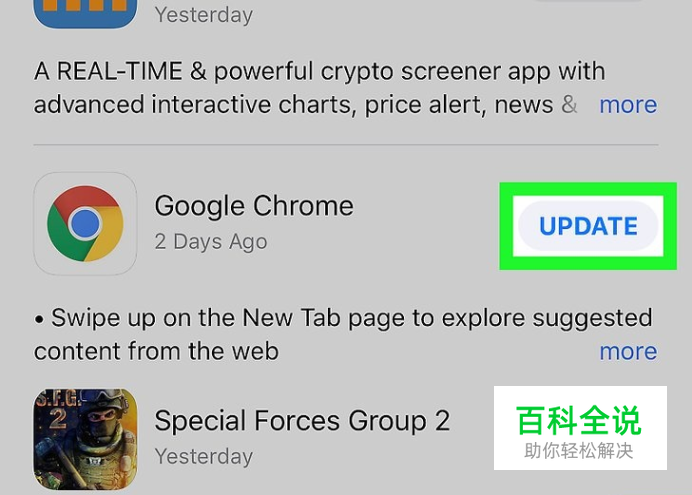Click the 助你轻松解决 watermark caption
The height and width of the screenshot is (495, 692).
pyautogui.click(x=579, y=451)
